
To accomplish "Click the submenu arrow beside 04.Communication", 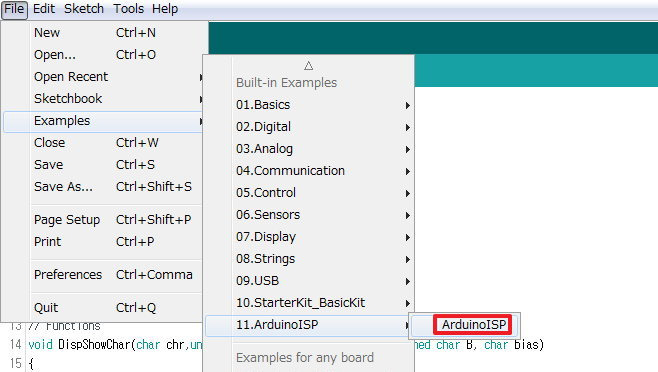I will 407,171.
